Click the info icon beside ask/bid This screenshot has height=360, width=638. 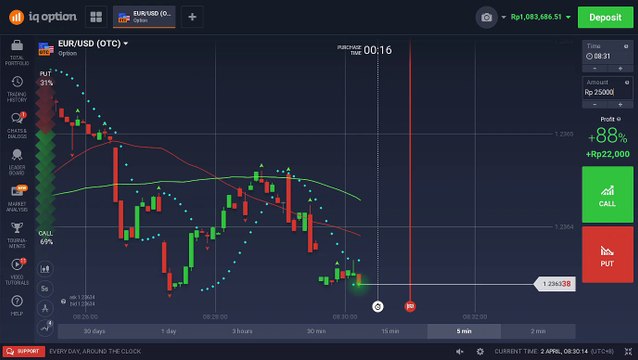(63, 301)
